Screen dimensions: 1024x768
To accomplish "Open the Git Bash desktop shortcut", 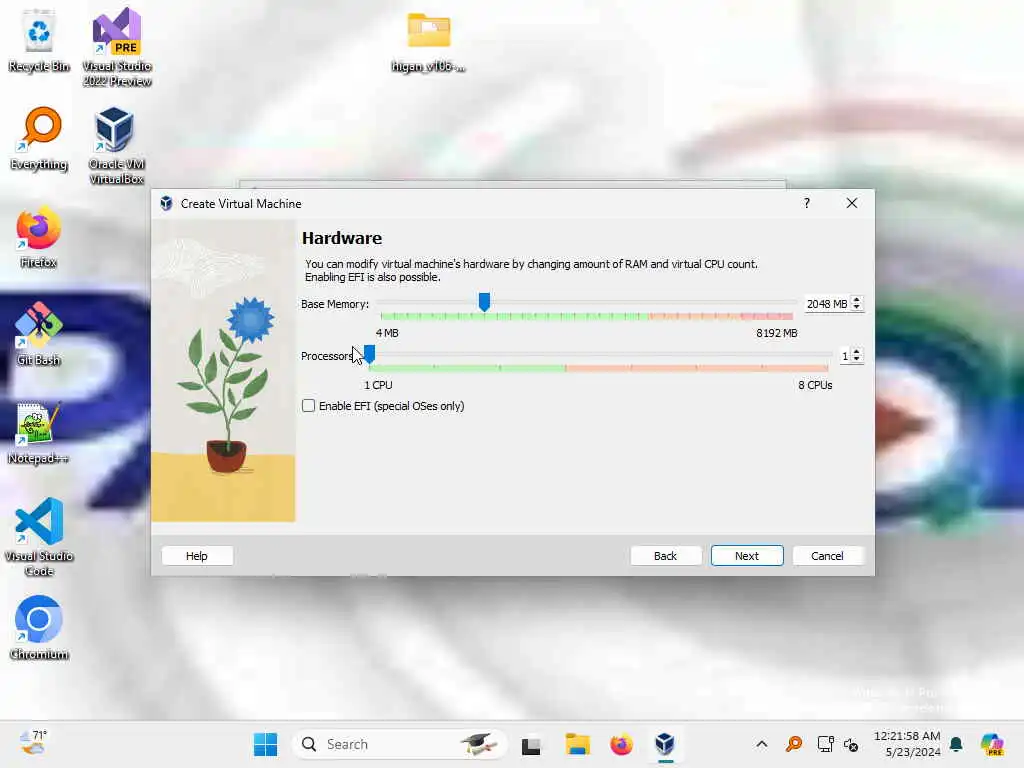I will [x=39, y=334].
